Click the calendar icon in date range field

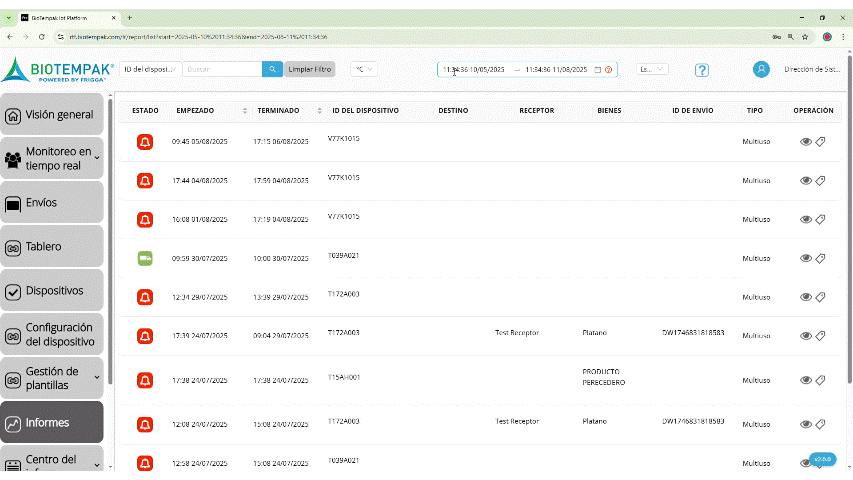[x=597, y=70]
